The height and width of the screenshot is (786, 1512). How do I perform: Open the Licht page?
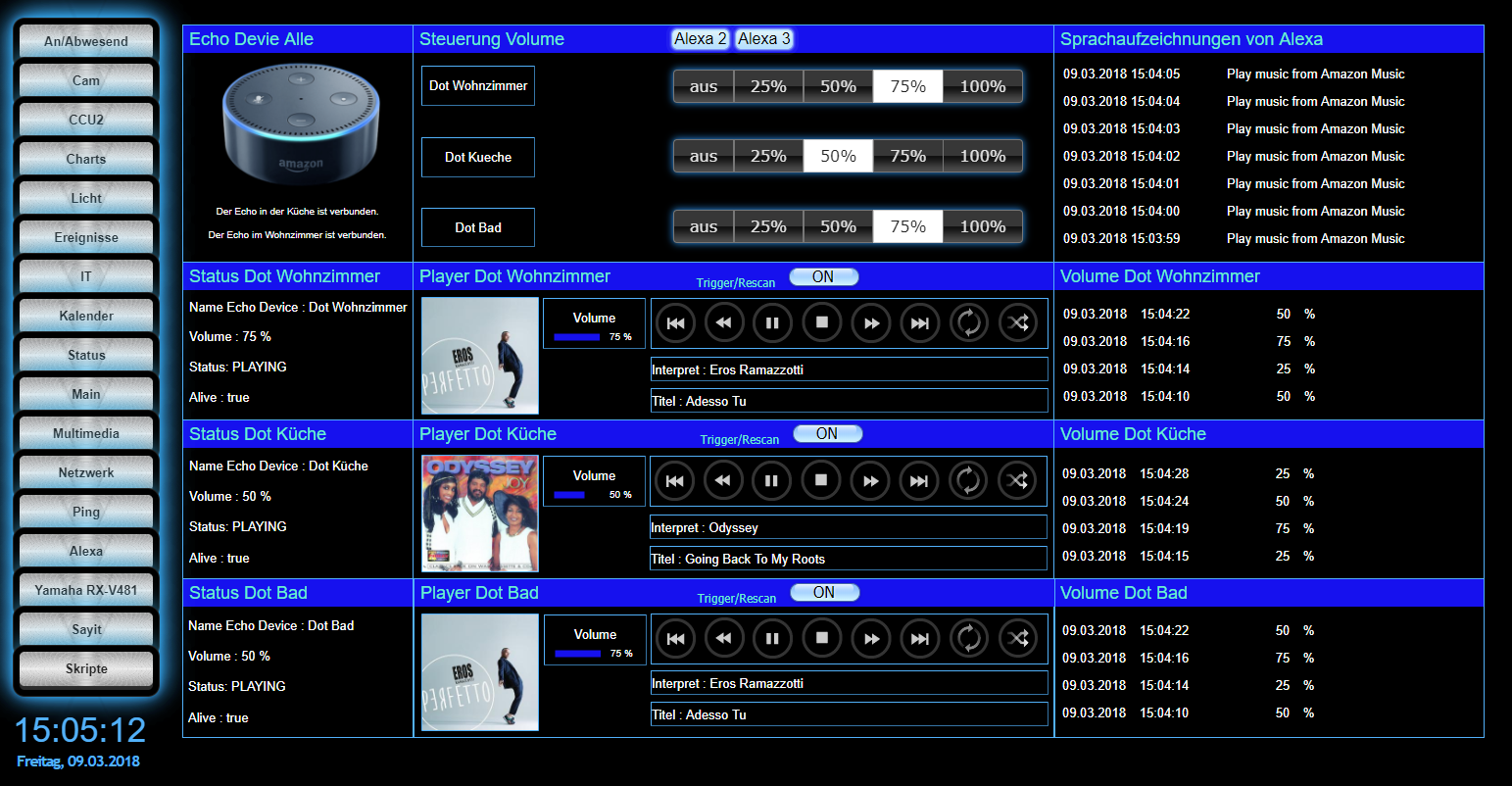[x=86, y=198]
